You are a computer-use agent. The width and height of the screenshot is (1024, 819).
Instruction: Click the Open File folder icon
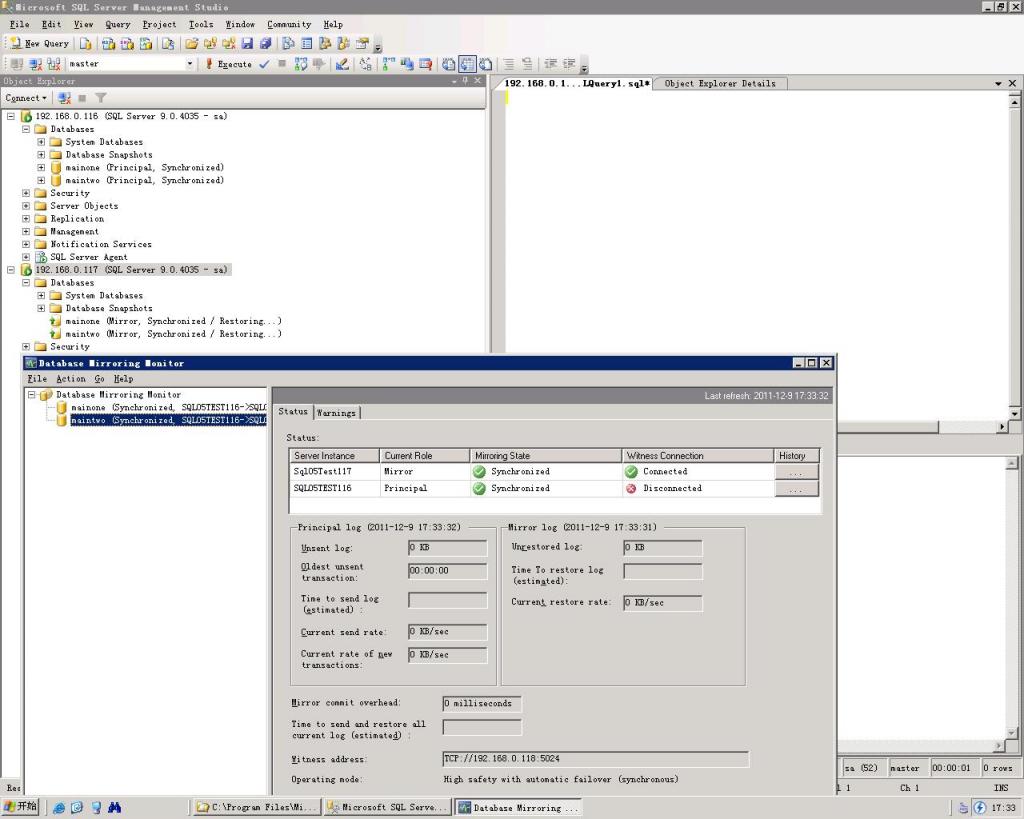tap(191, 44)
